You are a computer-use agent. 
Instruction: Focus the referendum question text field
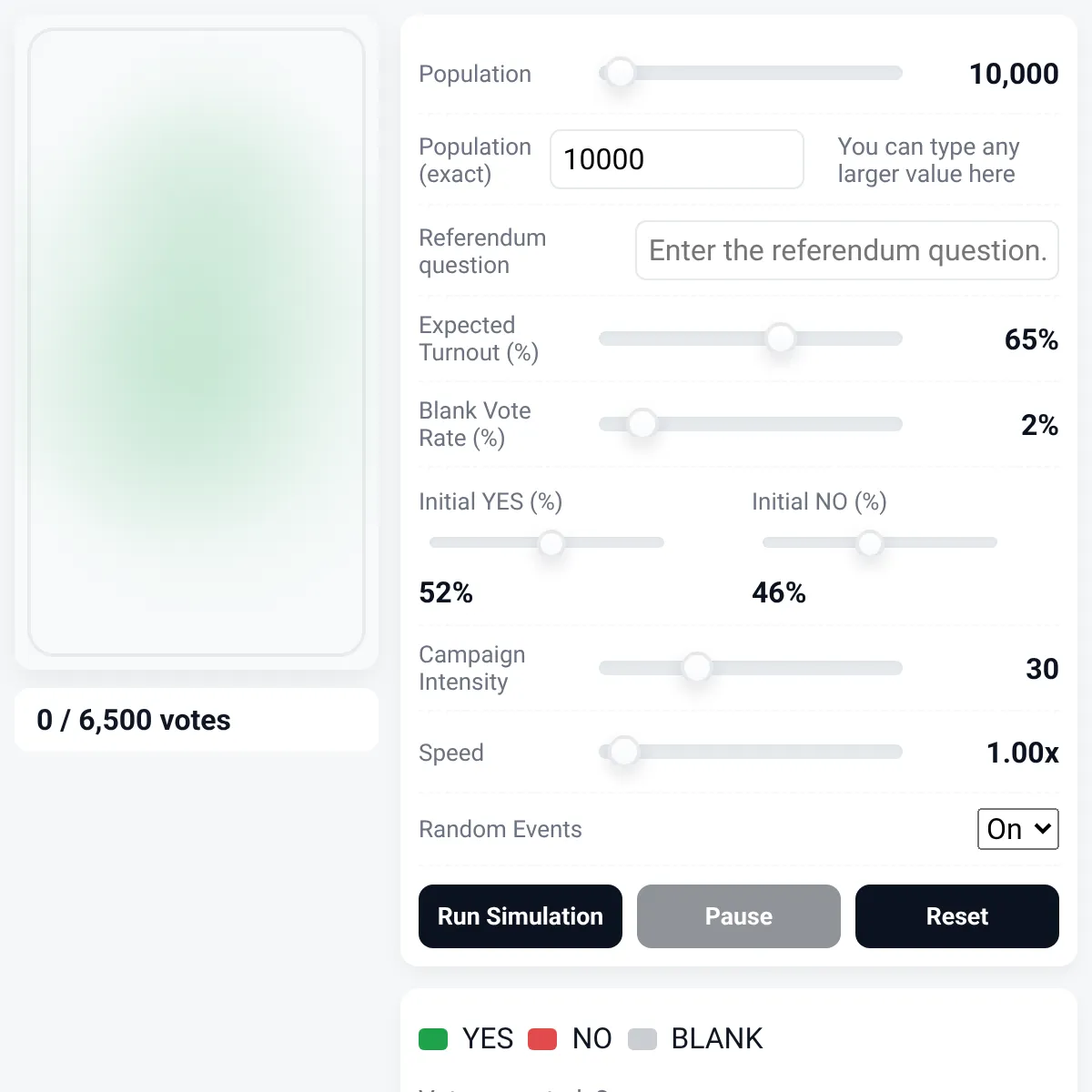(x=847, y=250)
